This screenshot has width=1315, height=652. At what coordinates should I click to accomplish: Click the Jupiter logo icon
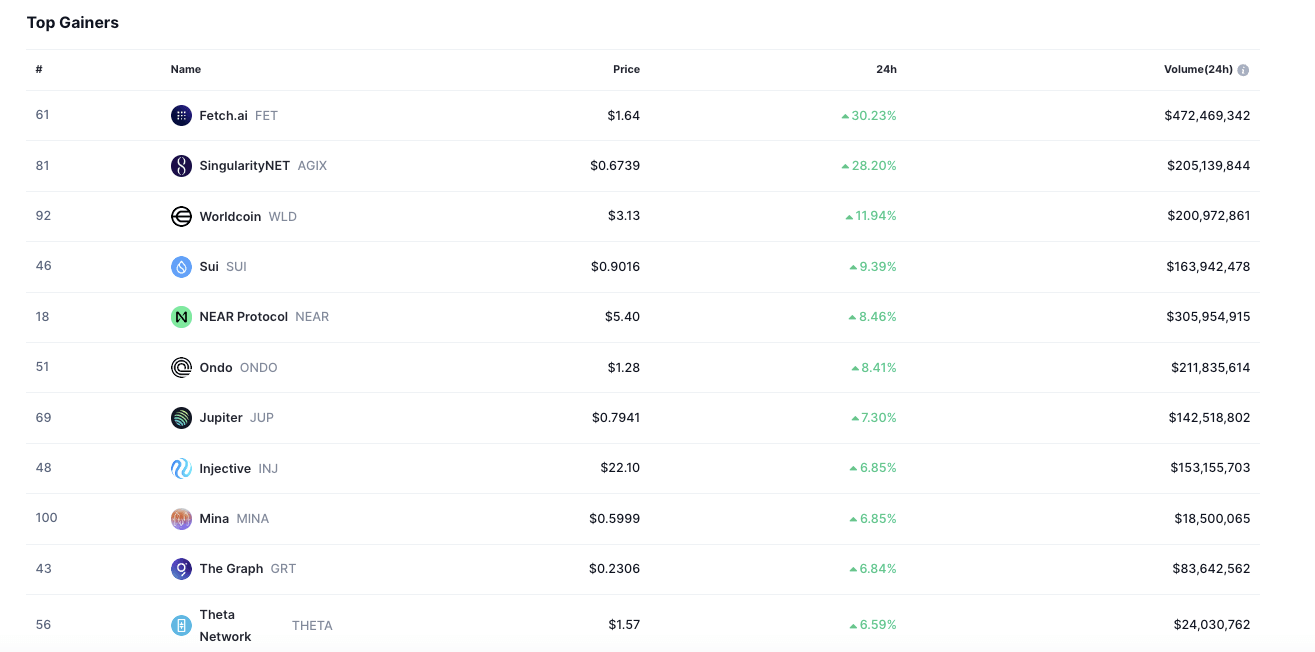181,418
